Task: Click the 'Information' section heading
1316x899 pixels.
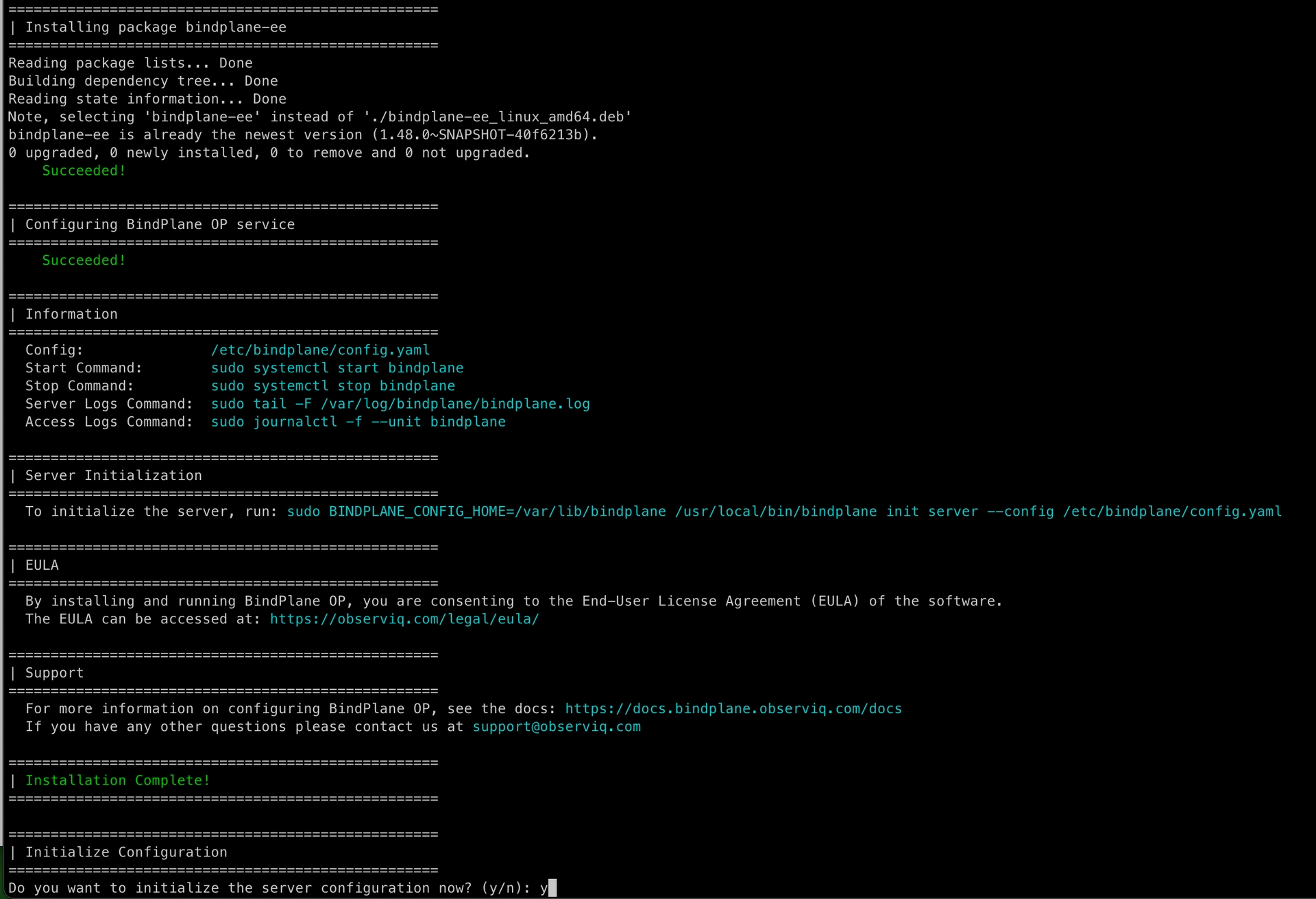Action: click(71, 314)
